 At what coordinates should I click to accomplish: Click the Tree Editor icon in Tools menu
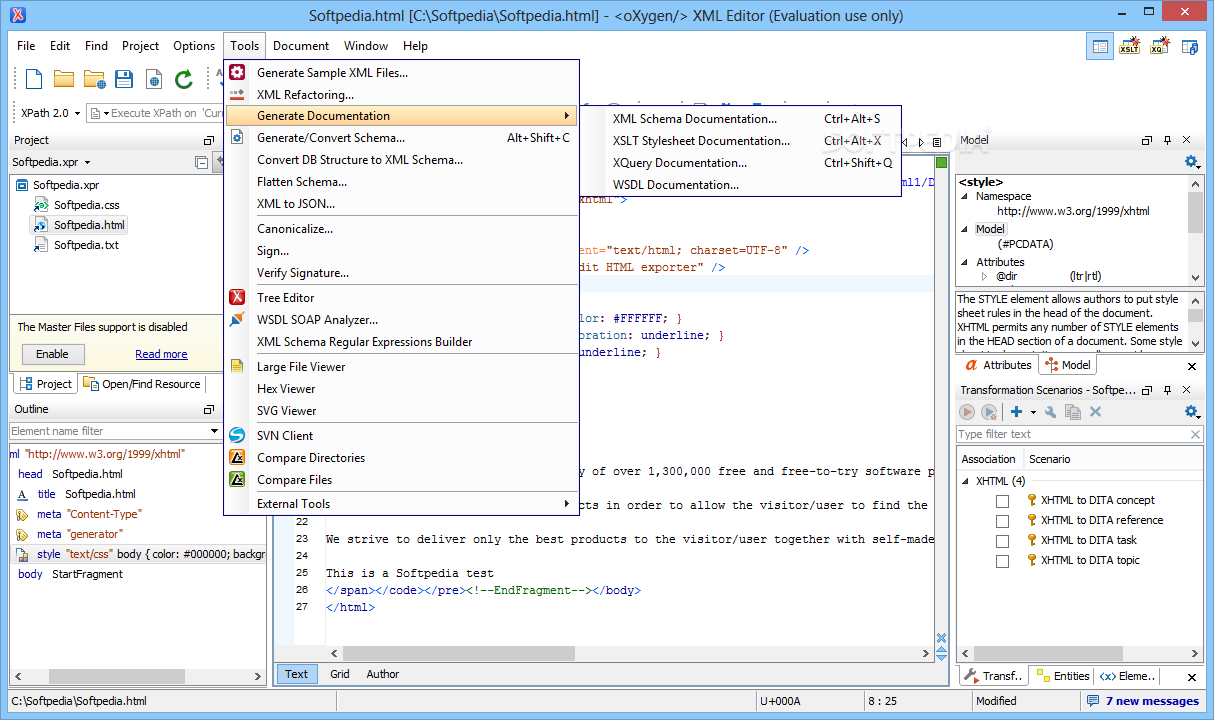coord(237,297)
